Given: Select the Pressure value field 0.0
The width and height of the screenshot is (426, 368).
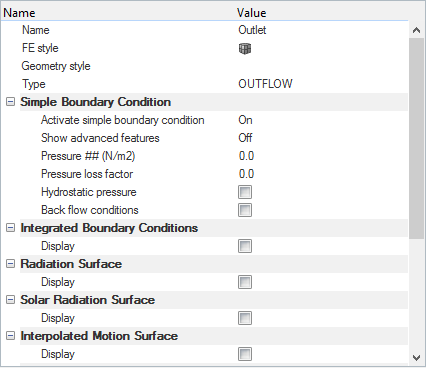Looking at the screenshot, I should coord(322,156).
